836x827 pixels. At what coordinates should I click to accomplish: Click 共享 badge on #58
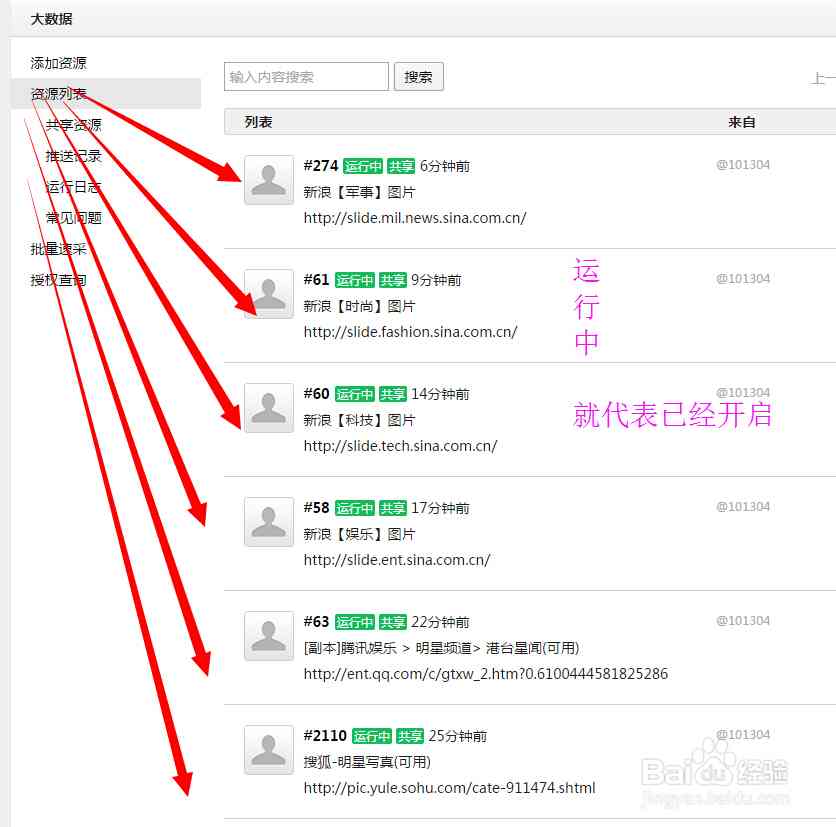tap(392, 509)
